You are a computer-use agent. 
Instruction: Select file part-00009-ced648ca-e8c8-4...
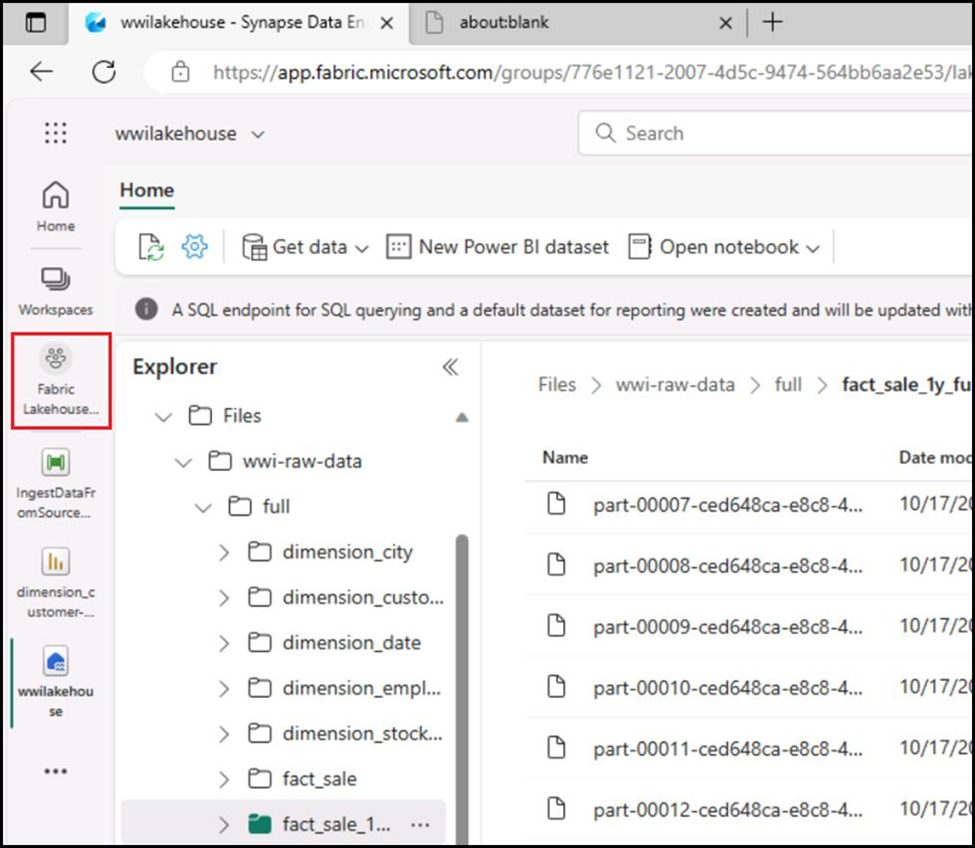tap(728, 627)
